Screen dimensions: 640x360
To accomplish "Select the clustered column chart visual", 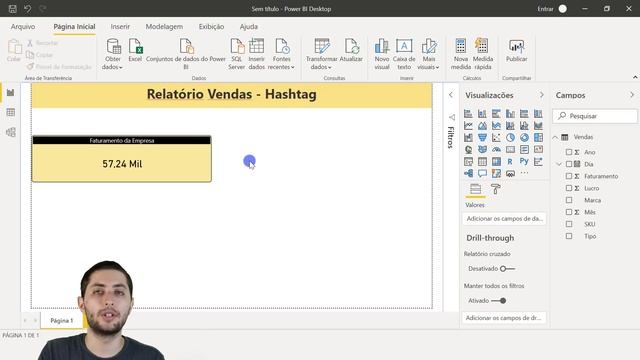I will point(510,114).
